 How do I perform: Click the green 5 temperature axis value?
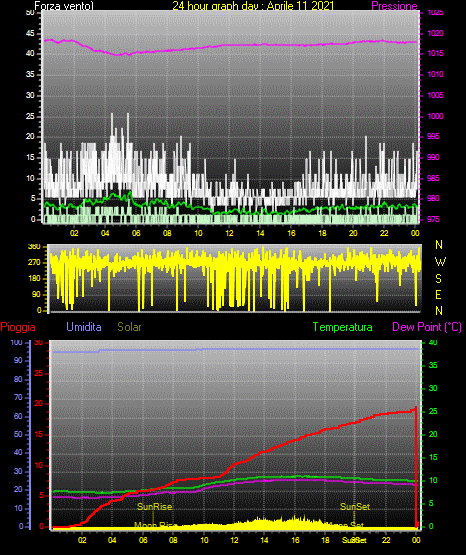click(431, 503)
